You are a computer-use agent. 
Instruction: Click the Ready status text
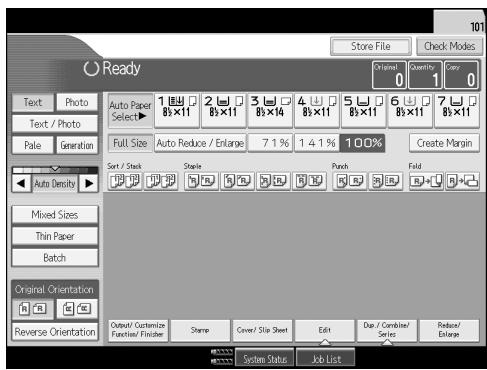pos(121,68)
